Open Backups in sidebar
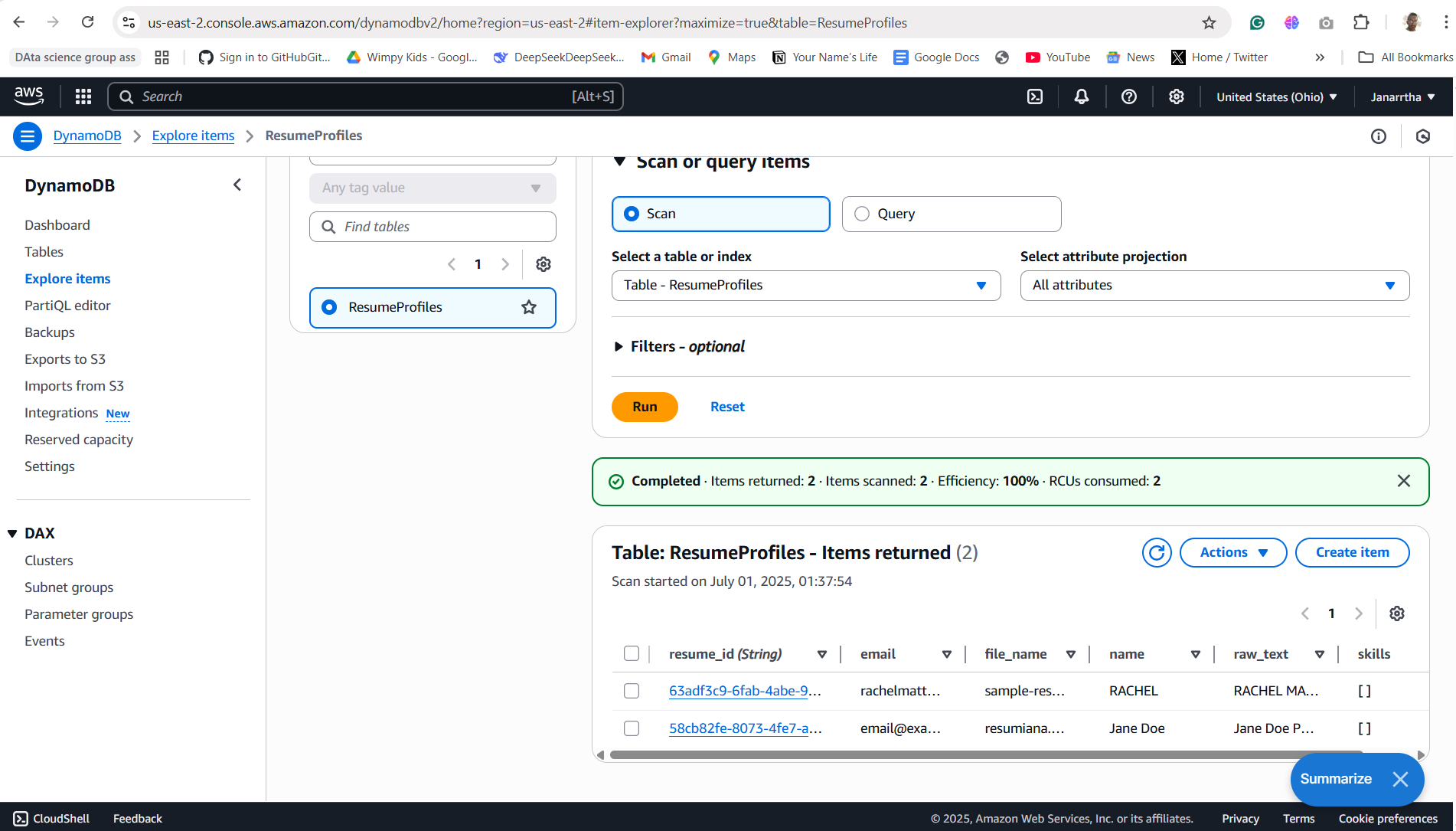This screenshot has height=831, width=1456. pos(50,332)
